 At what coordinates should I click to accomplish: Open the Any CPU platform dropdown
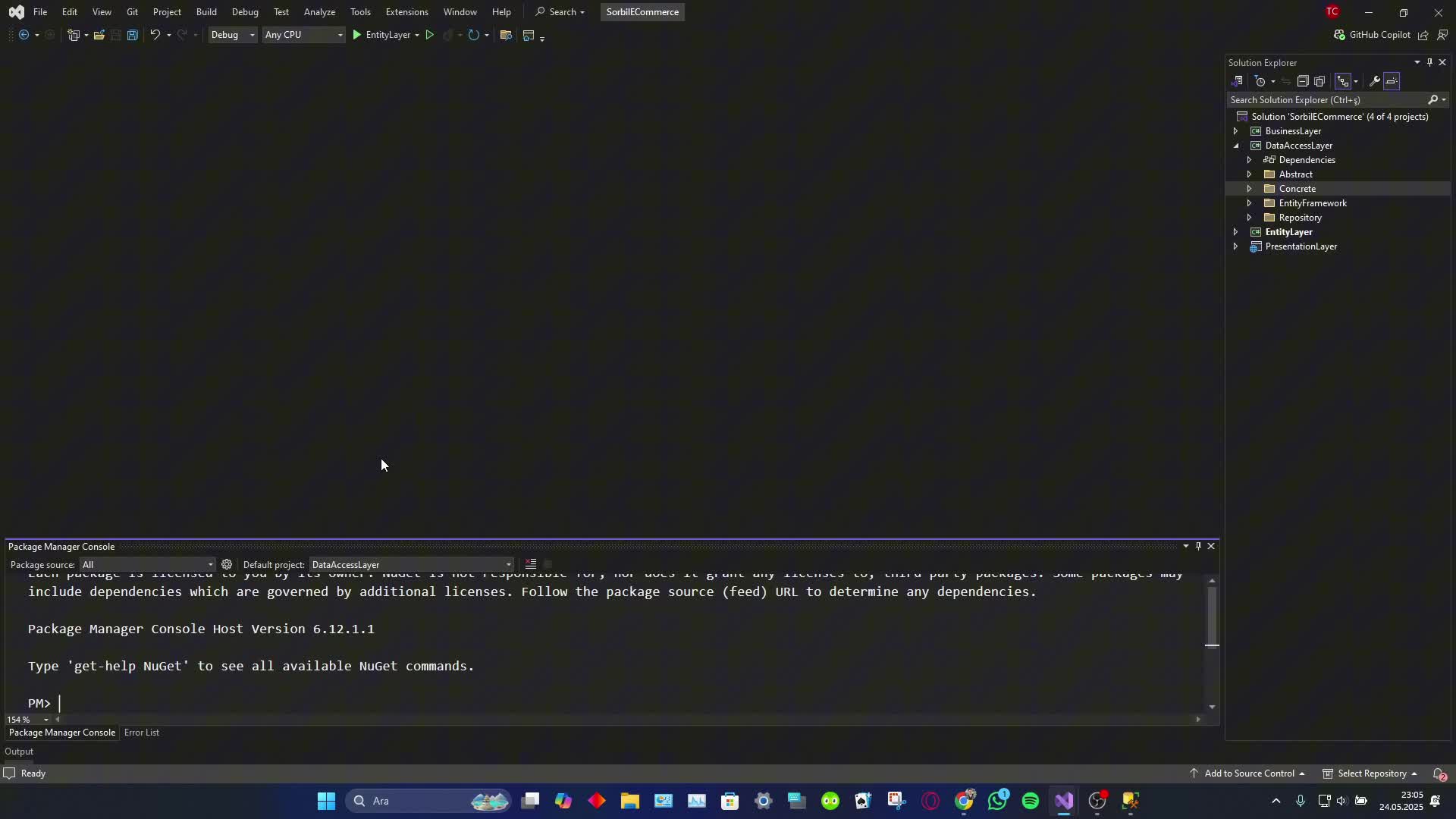[303, 35]
